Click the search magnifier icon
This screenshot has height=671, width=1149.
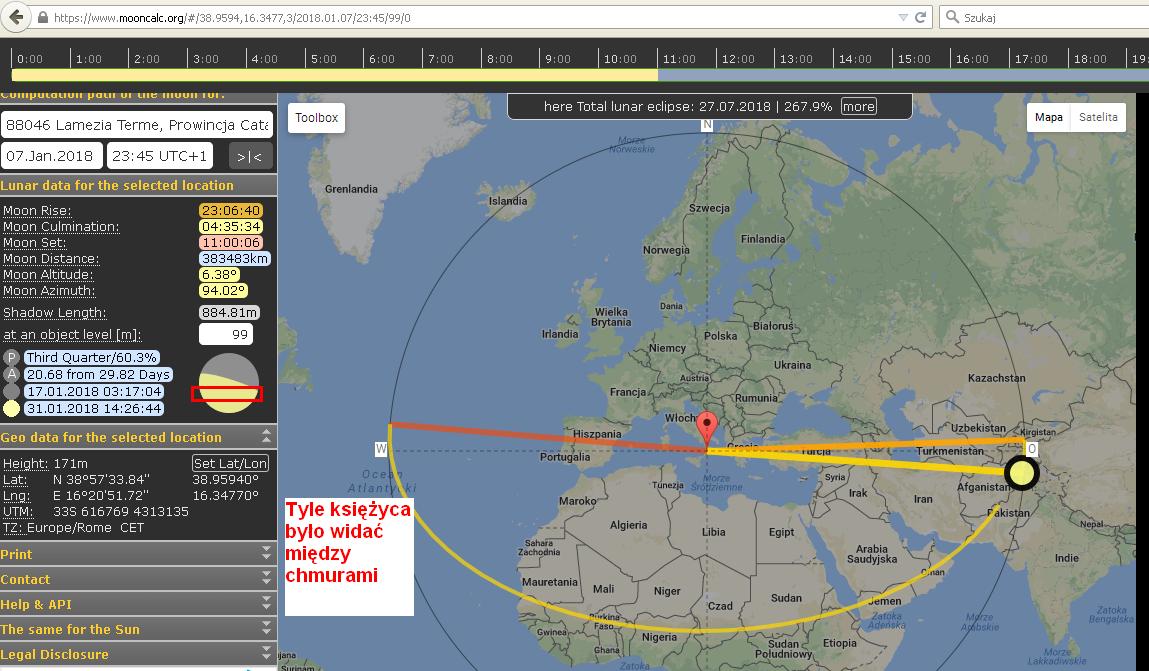[x=952, y=17]
